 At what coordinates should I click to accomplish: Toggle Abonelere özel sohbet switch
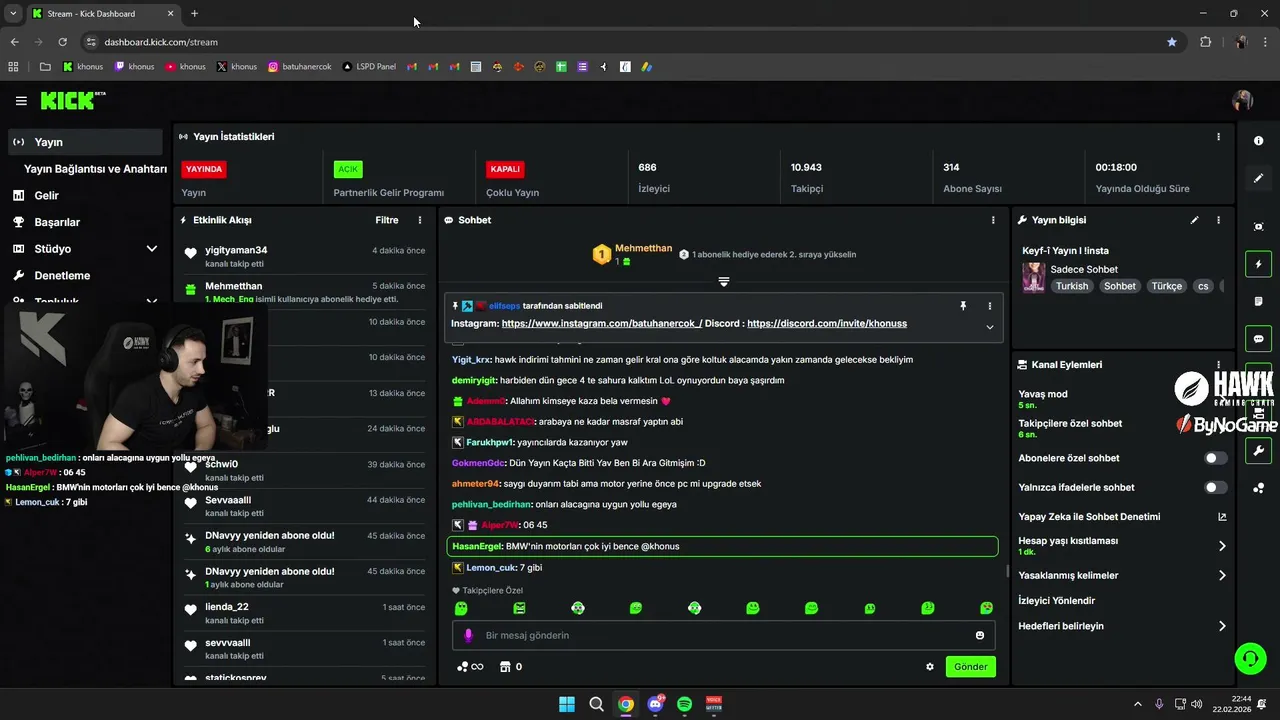point(1216,458)
